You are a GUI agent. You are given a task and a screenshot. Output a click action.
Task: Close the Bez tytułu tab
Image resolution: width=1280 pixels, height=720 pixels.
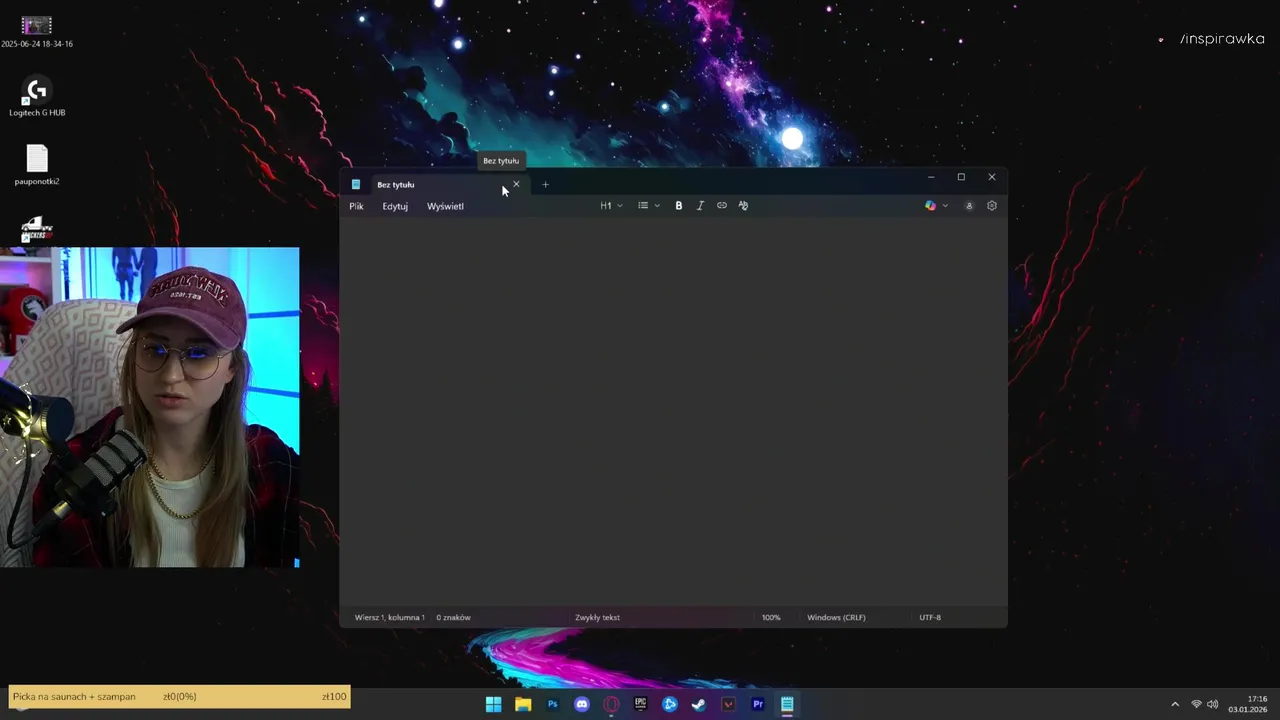(516, 185)
